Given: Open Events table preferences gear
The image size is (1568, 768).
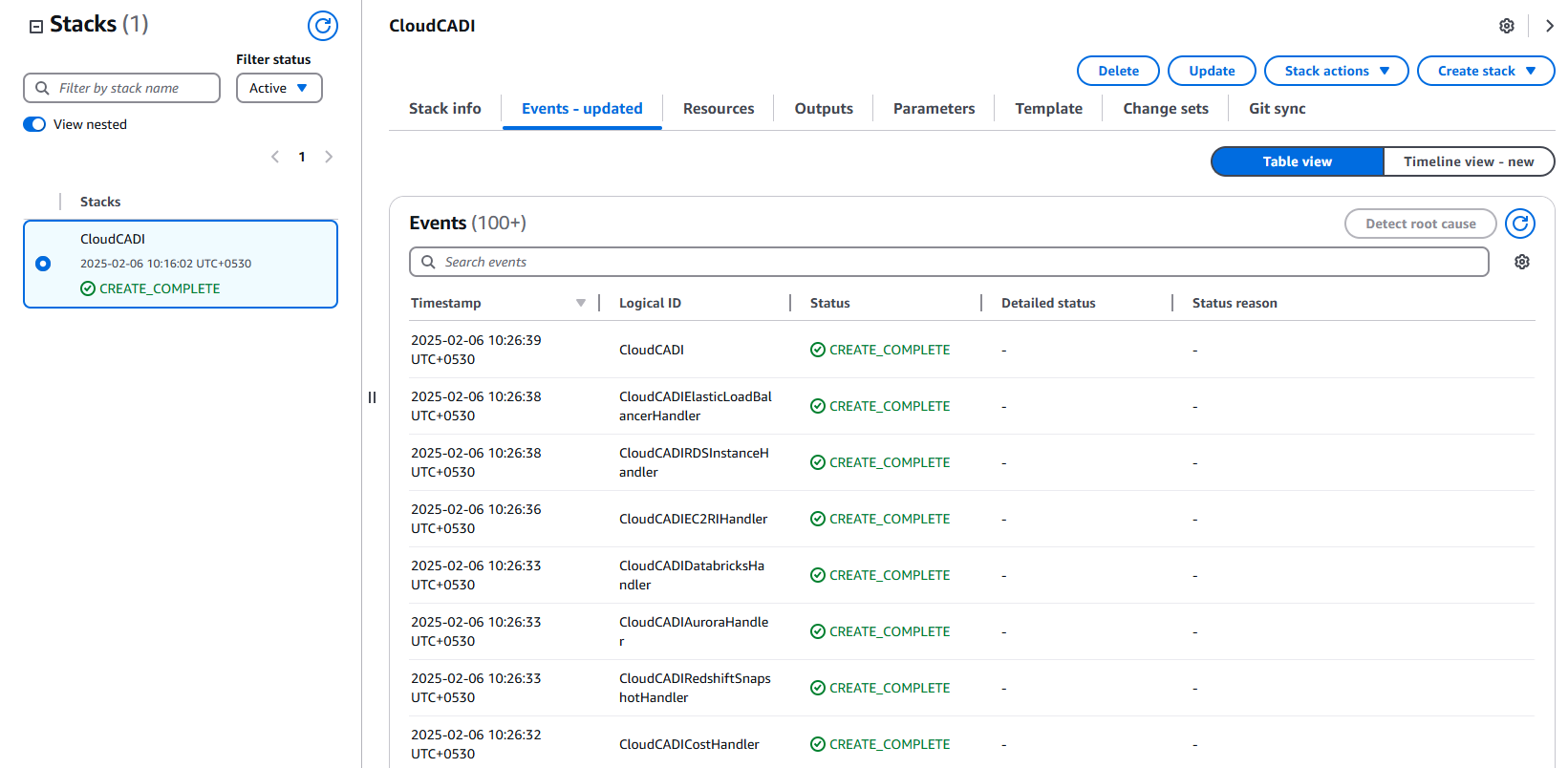Looking at the screenshot, I should (x=1522, y=262).
